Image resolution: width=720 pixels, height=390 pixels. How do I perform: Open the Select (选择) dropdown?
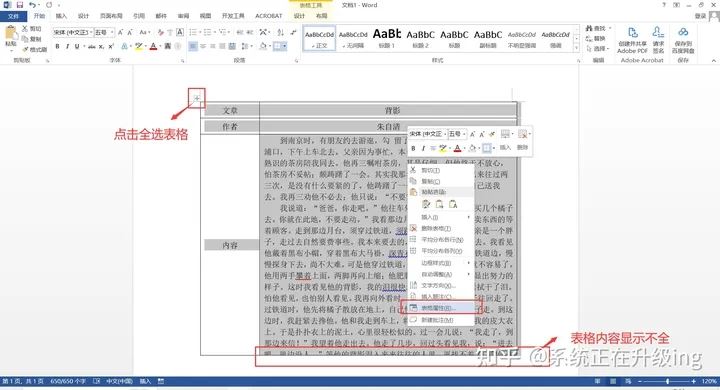[x=597, y=49]
